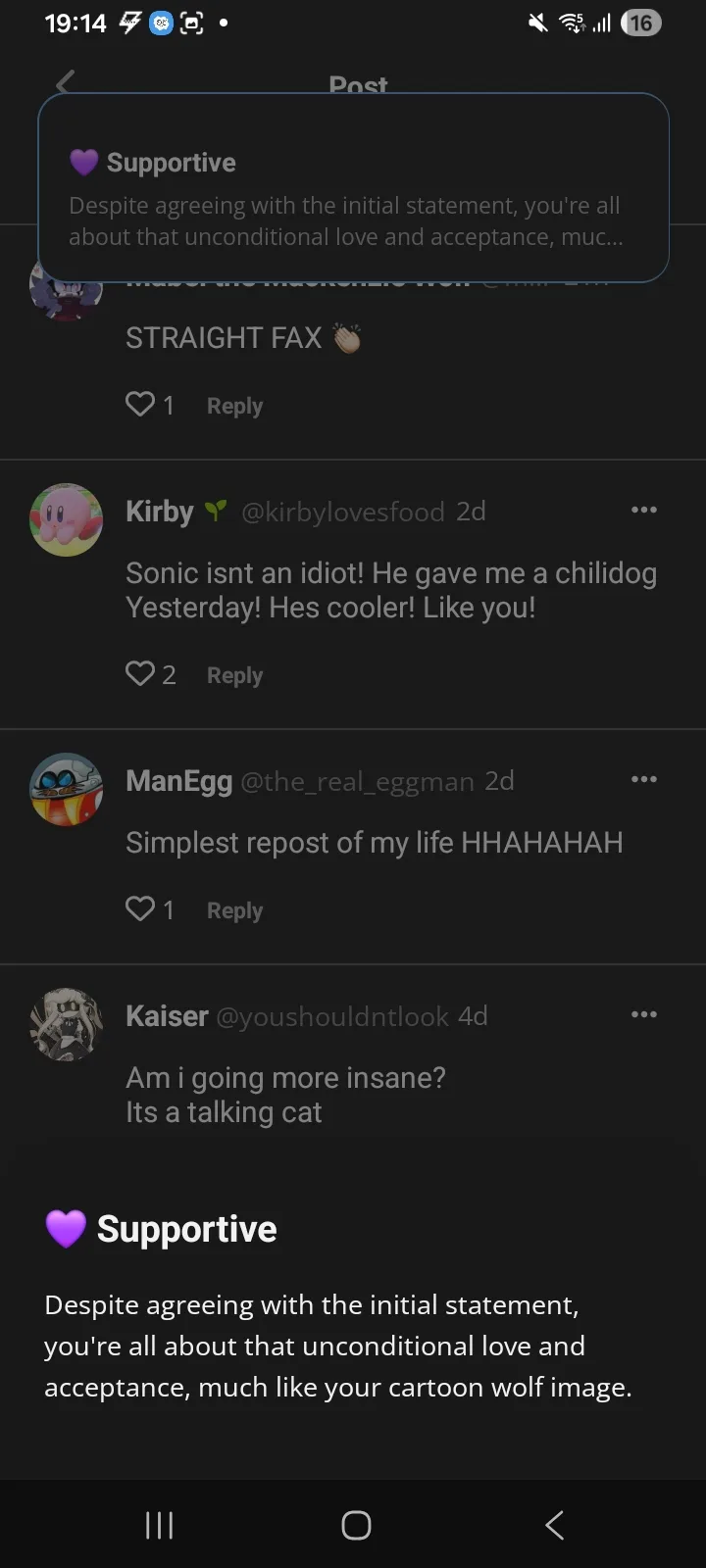The height and width of the screenshot is (1568, 706).
Task: Go back using the top back arrow
Action: pos(66,82)
